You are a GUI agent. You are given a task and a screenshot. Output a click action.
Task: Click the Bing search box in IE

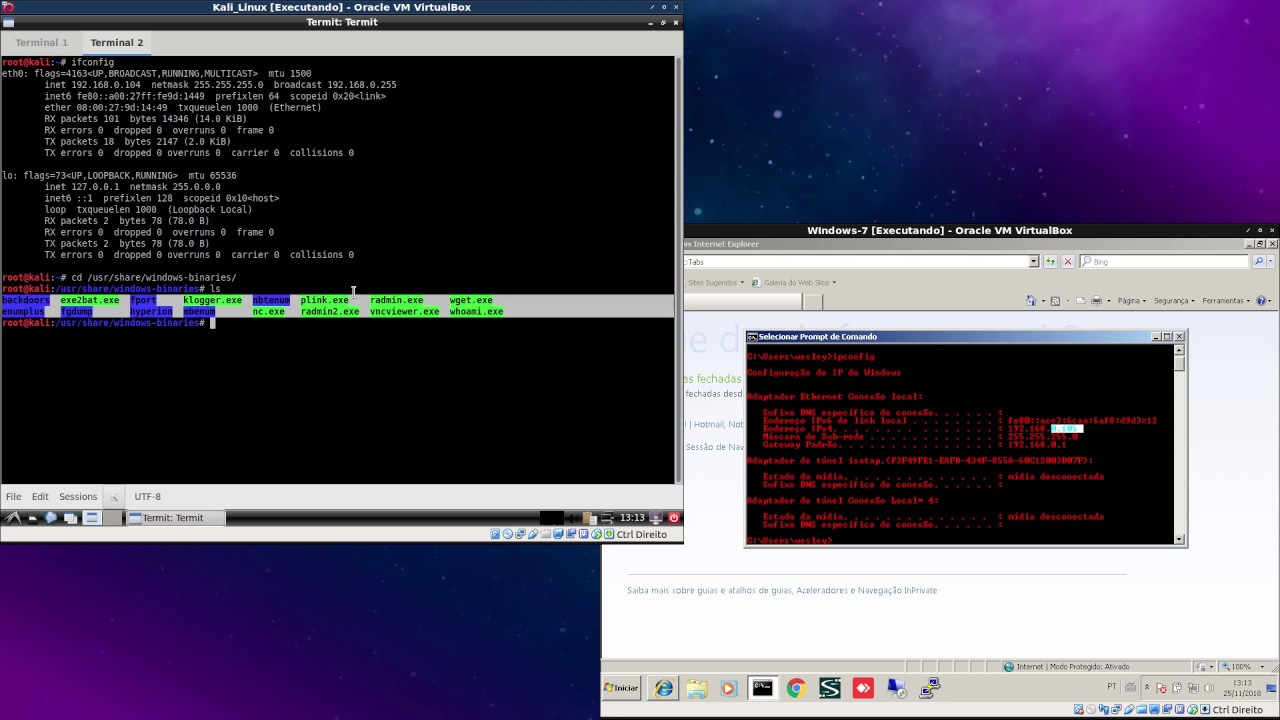(x=1163, y=261)
